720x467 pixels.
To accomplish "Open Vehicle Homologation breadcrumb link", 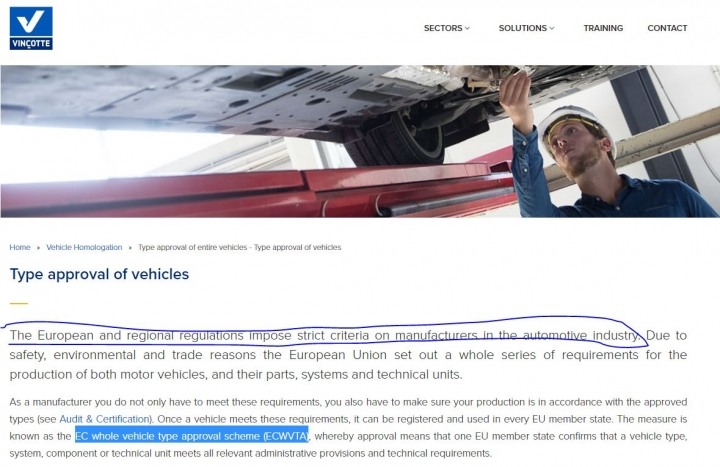I will (x=84, y=248).
